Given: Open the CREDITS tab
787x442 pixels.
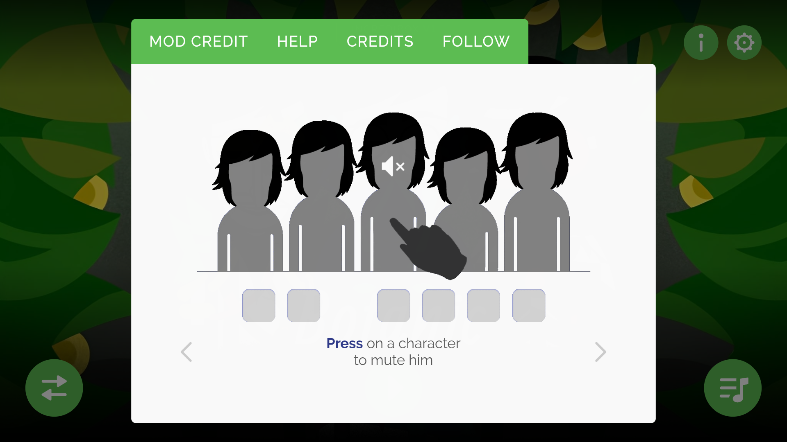Looking at the screenshot, I should click(380, 42).
